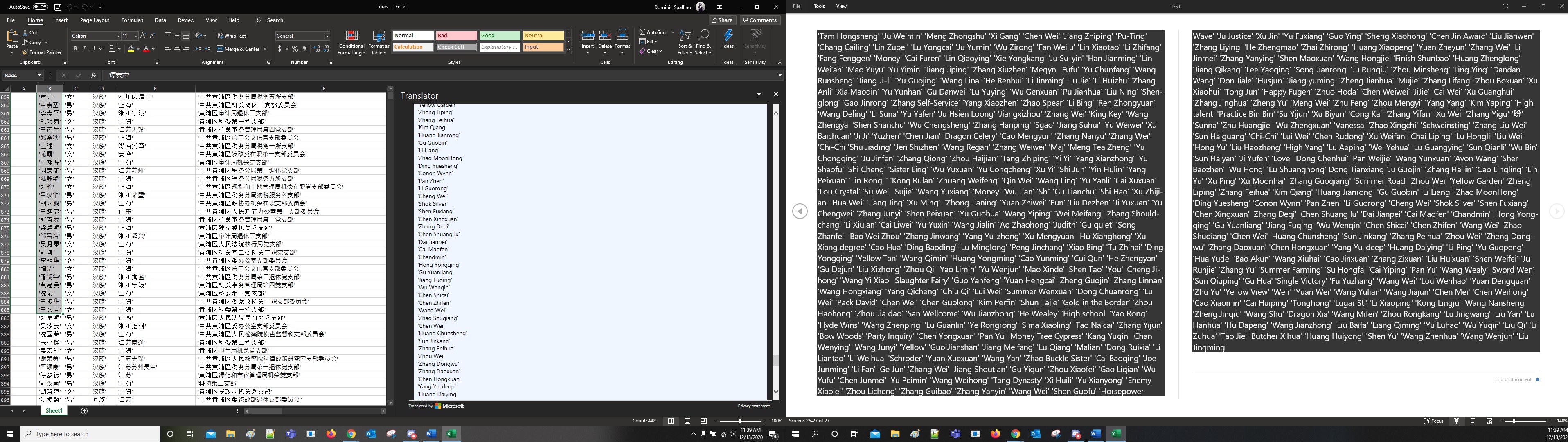Click the Share button
The width and height of the screenshot is (1568, 442).
coord(723,20)
